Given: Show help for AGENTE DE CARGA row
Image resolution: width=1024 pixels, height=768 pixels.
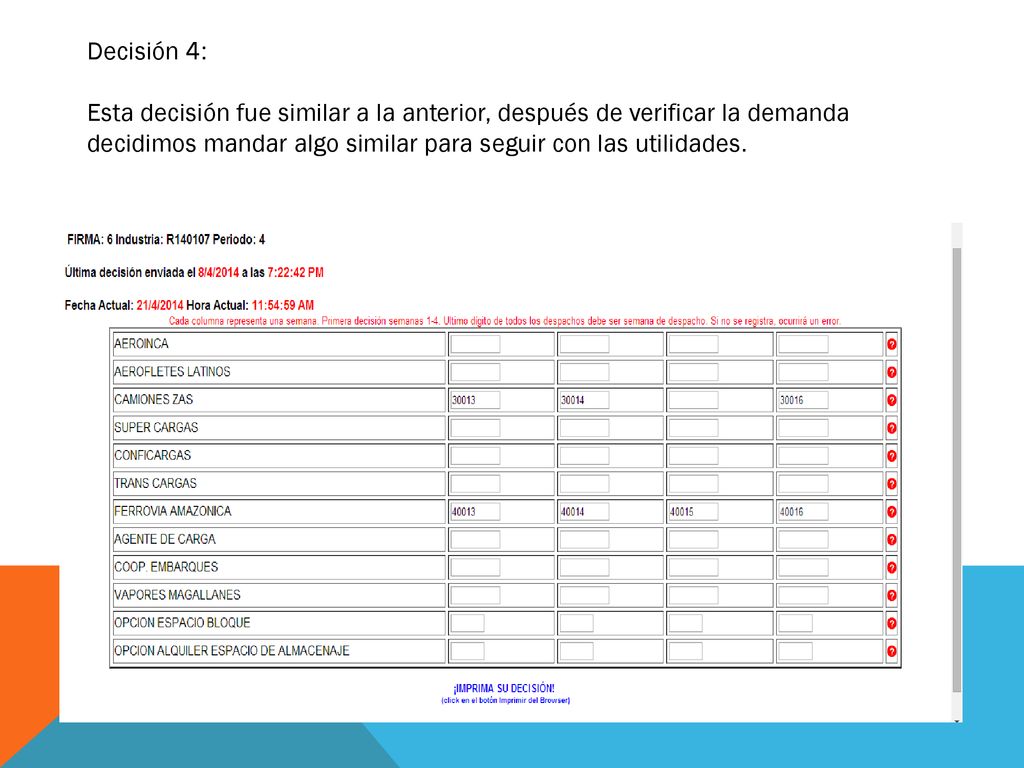Looking at the screenshot, I should [891, 540].
